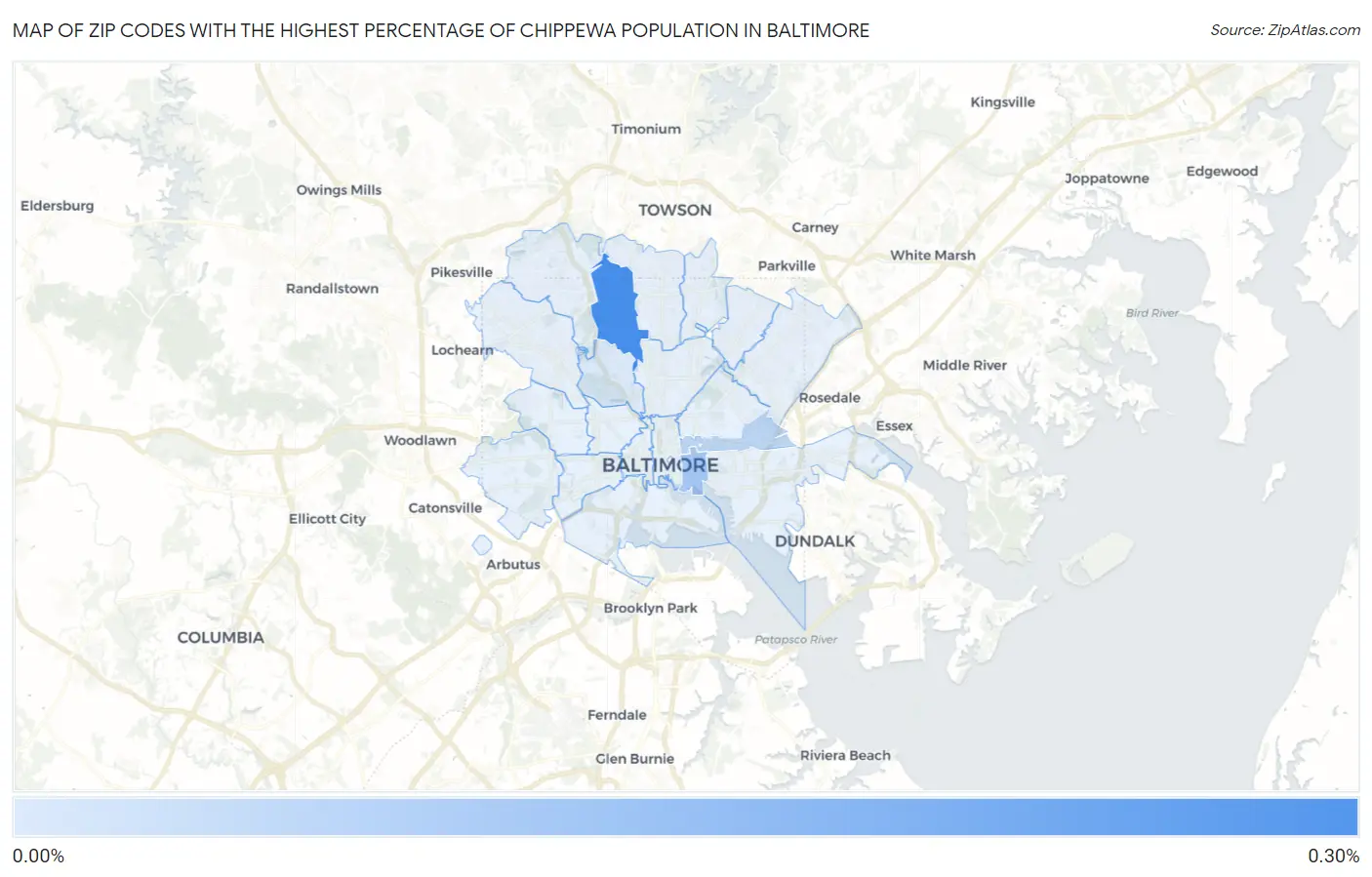Image resolution: width=1372 pixels, height=877 pixels.
Task: Click the Randallstown label
Action: click(x=332, y=289)
